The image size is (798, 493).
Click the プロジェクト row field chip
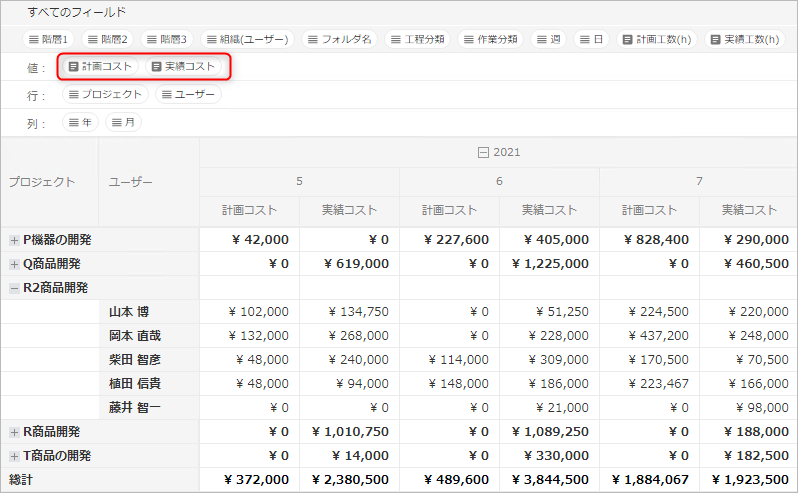point(105,94)
